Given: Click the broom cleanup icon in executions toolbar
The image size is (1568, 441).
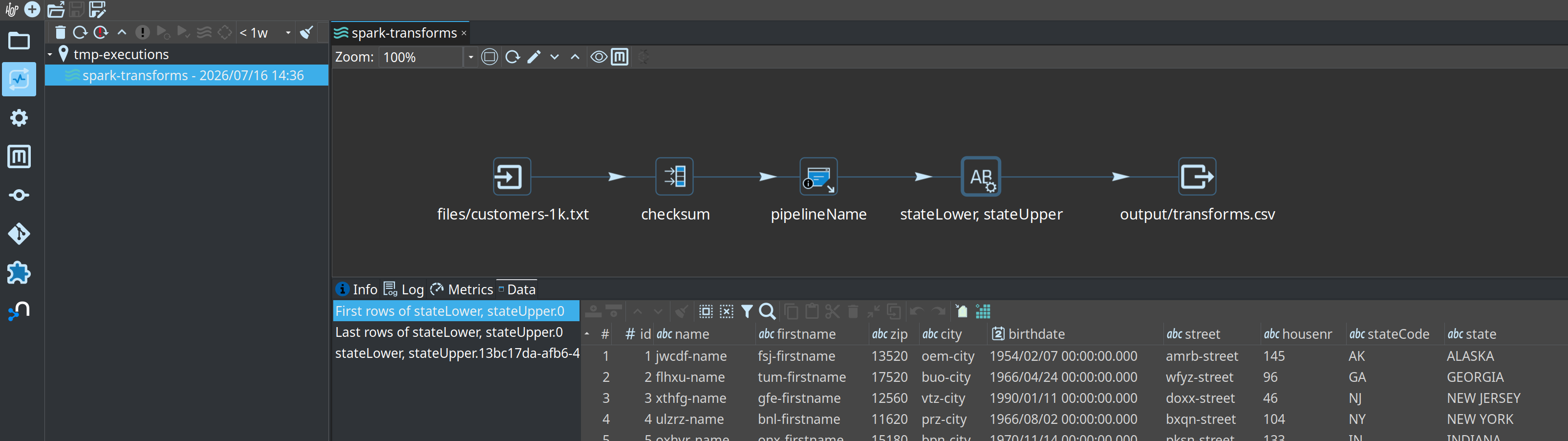Looking at the screenshot, I should [307, 32].
